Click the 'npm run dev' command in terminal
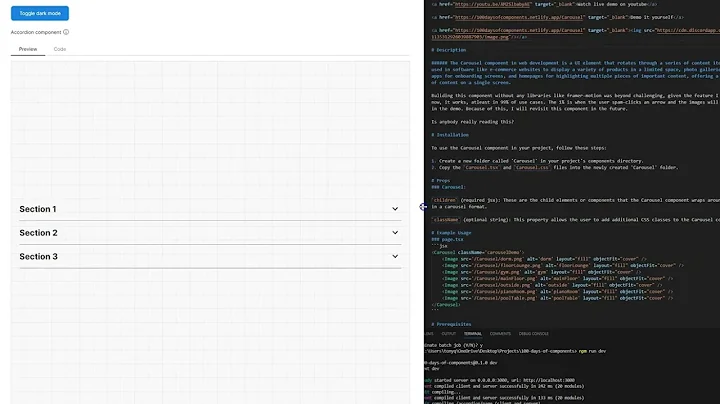This screenshot has height=404, width=720. (x=592, y=351)
